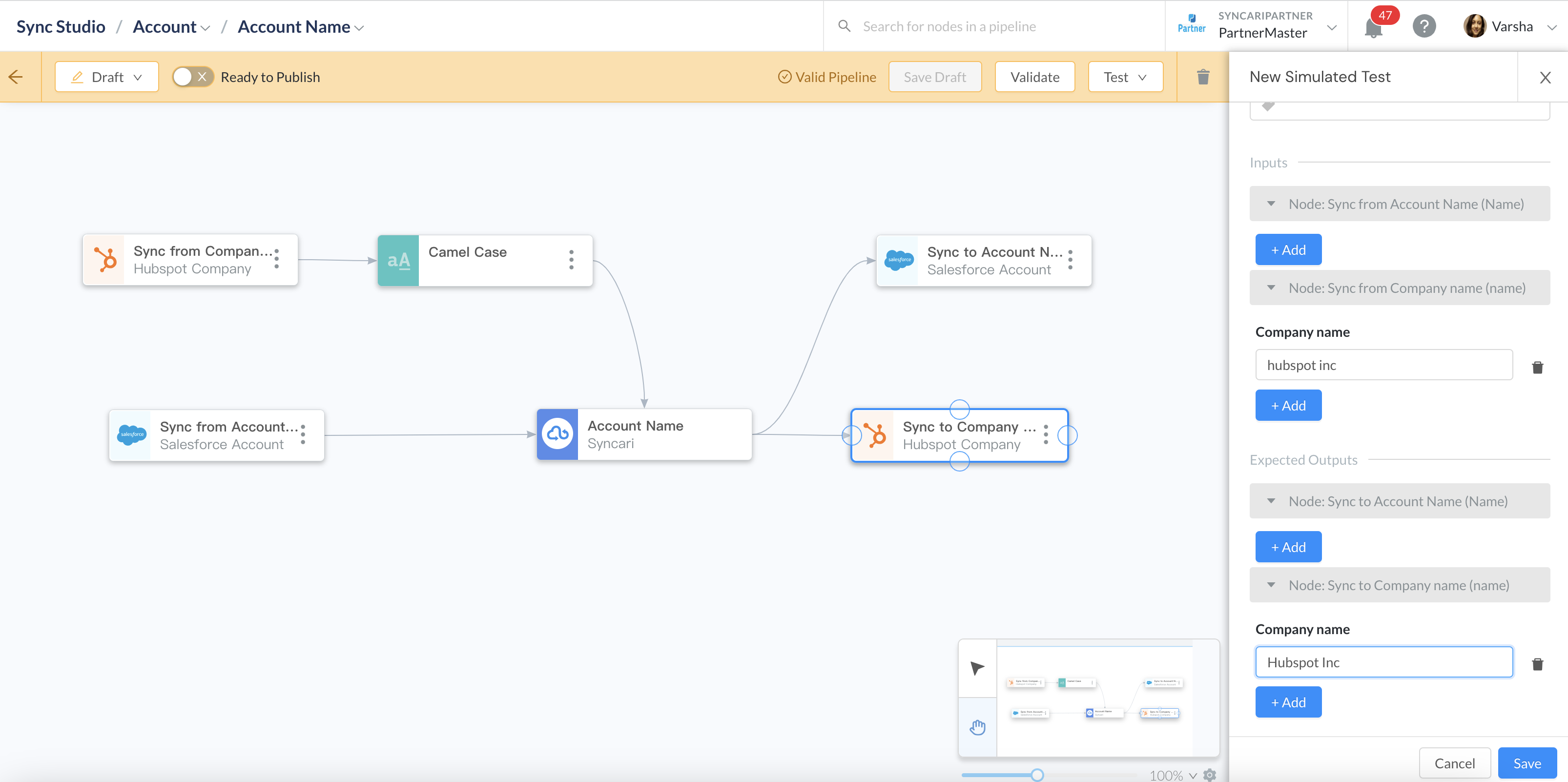Open options menu on Camel Case node
The width and height of the screenshot is (1568, 782).
tap(571, 260)
